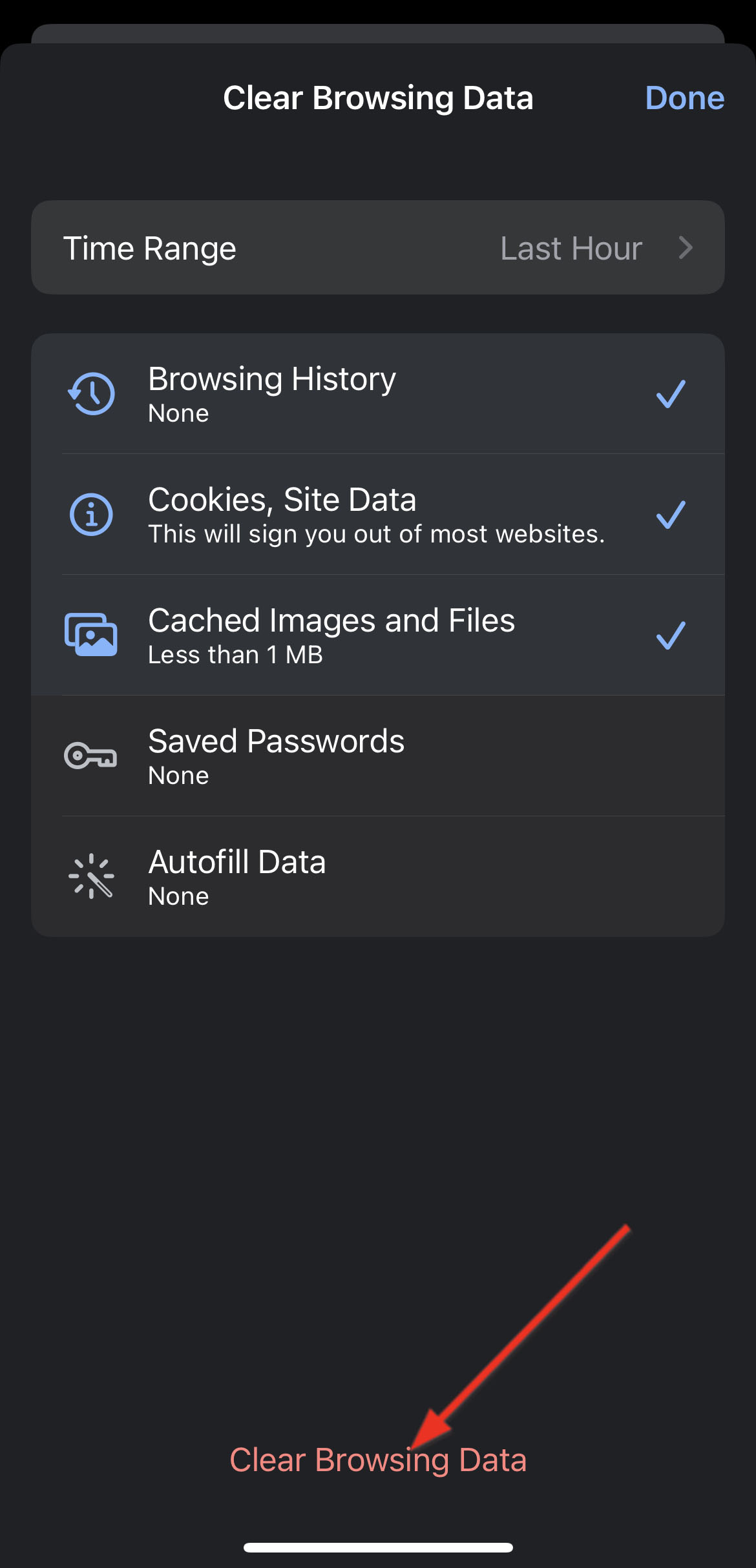Click the Cookies Site Data info icon
This screenshot has height=1568, width=756.
pyautogui.click(x=91, y=513)
